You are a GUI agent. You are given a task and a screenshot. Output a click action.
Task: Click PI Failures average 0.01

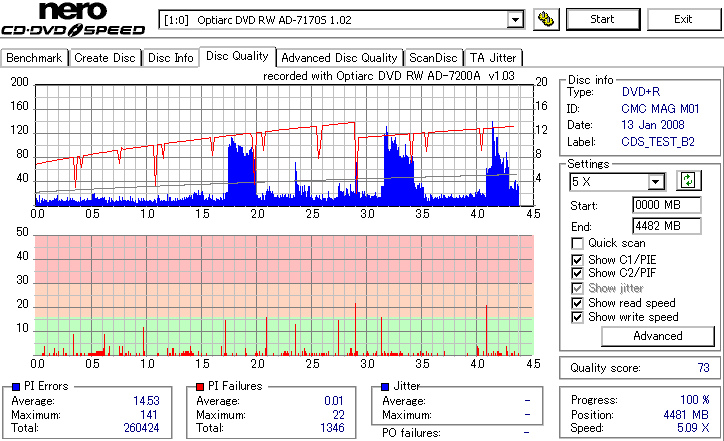[x=334, y=401]
